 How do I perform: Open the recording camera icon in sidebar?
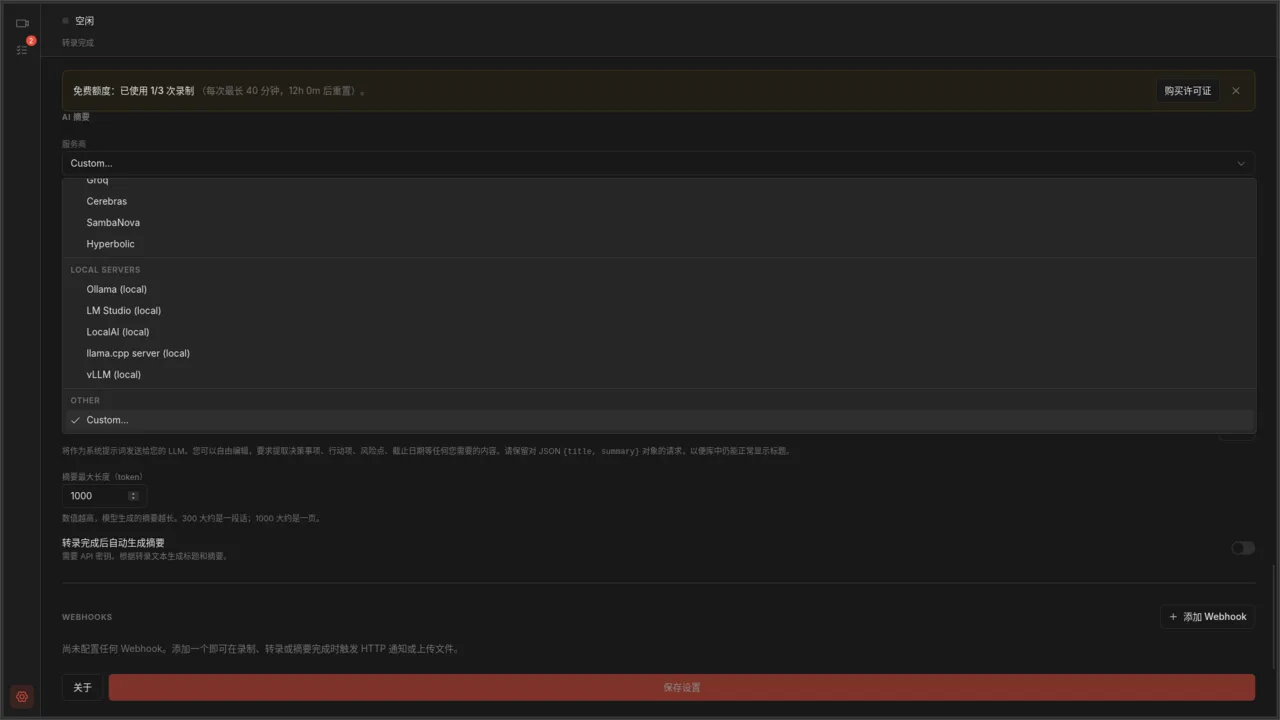coord(22,23)
